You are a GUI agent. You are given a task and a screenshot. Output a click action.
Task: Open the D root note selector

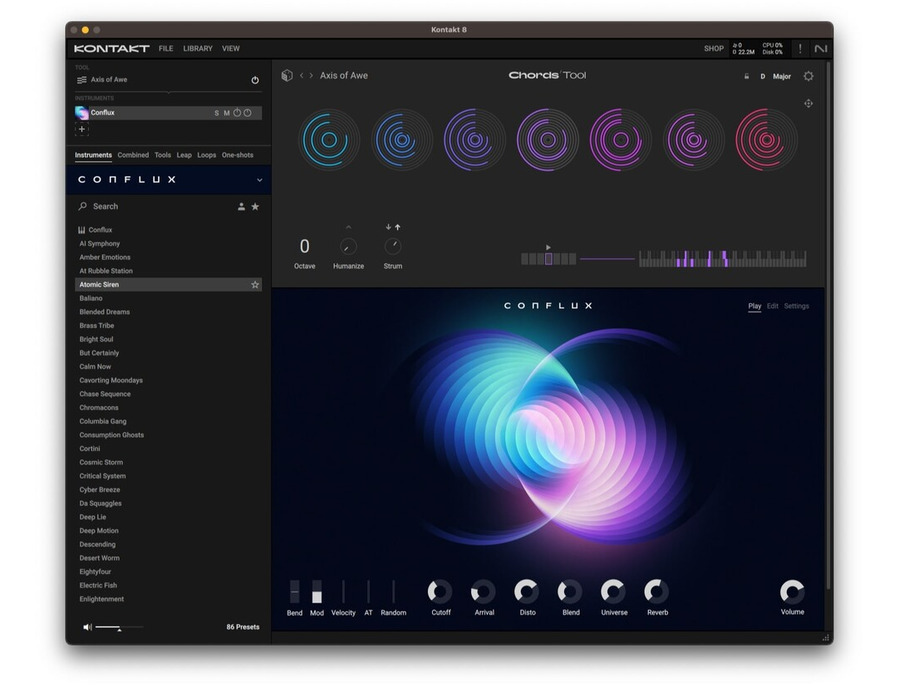coord(764,76)
